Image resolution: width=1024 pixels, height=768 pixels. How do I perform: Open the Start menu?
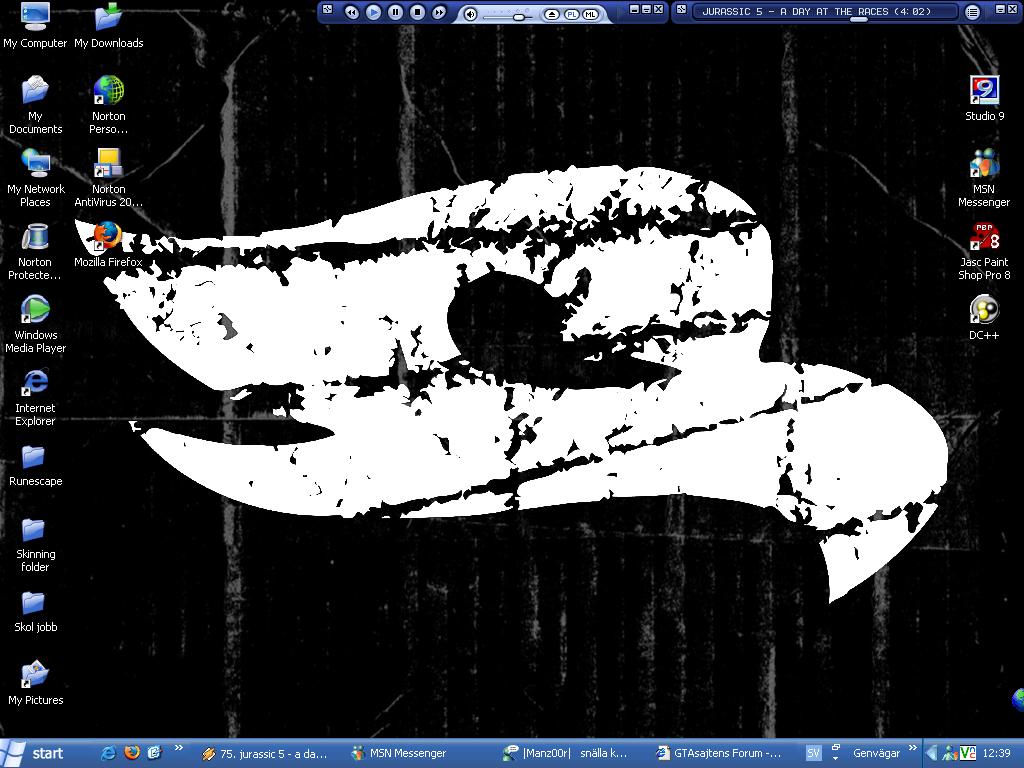(x=35, y=753)
